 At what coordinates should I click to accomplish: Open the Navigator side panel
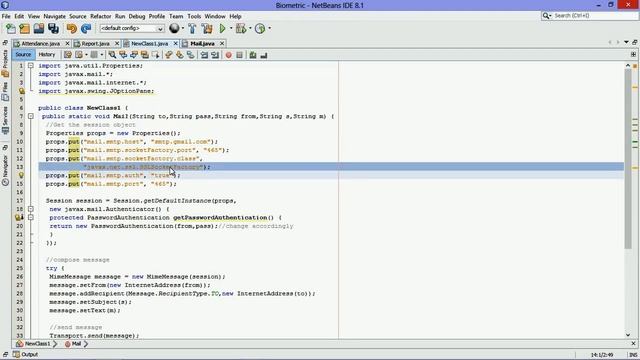pyautogui.click(x=5, y=171)
